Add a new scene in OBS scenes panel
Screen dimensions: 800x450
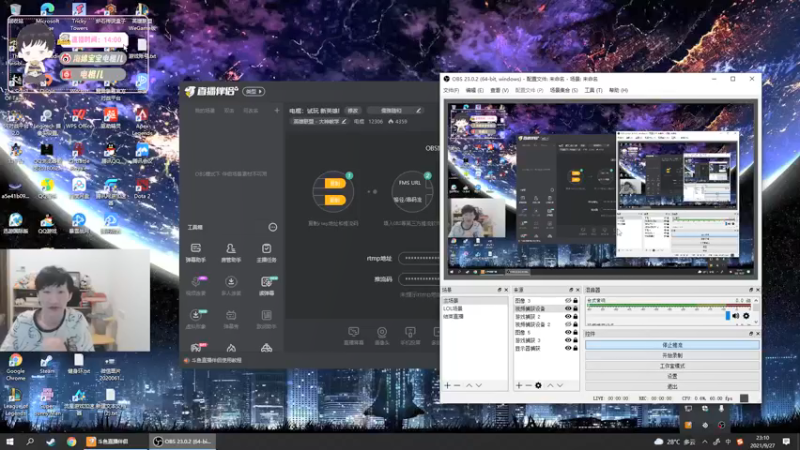click(447, 386)
